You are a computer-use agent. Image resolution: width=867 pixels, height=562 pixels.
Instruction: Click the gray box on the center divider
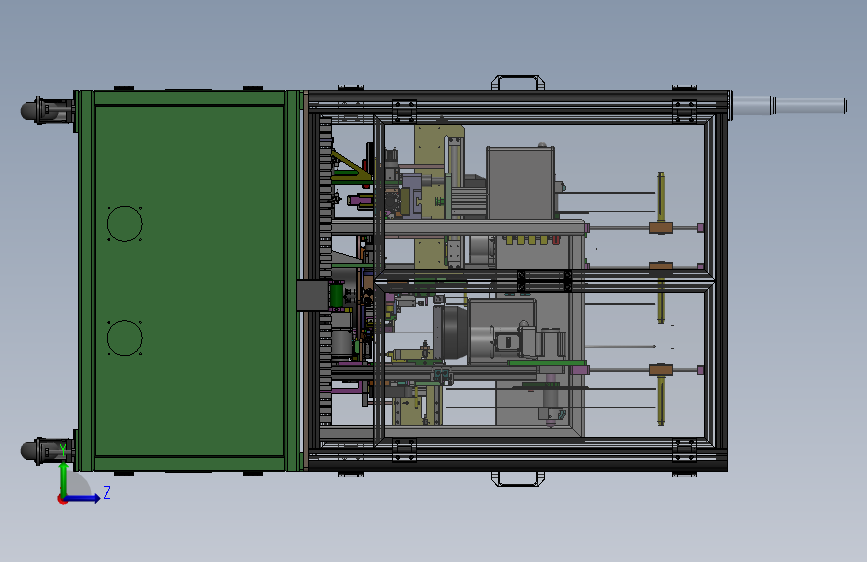[313, 295]
